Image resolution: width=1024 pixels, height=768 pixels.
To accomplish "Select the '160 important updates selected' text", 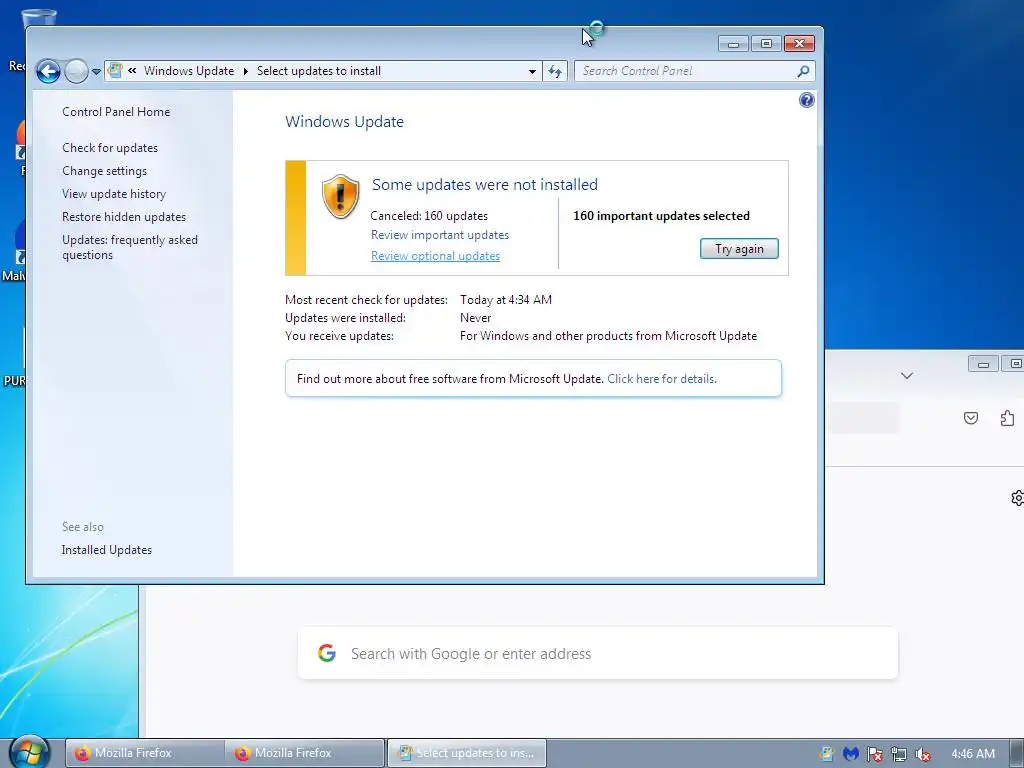I will pos(662,216).
